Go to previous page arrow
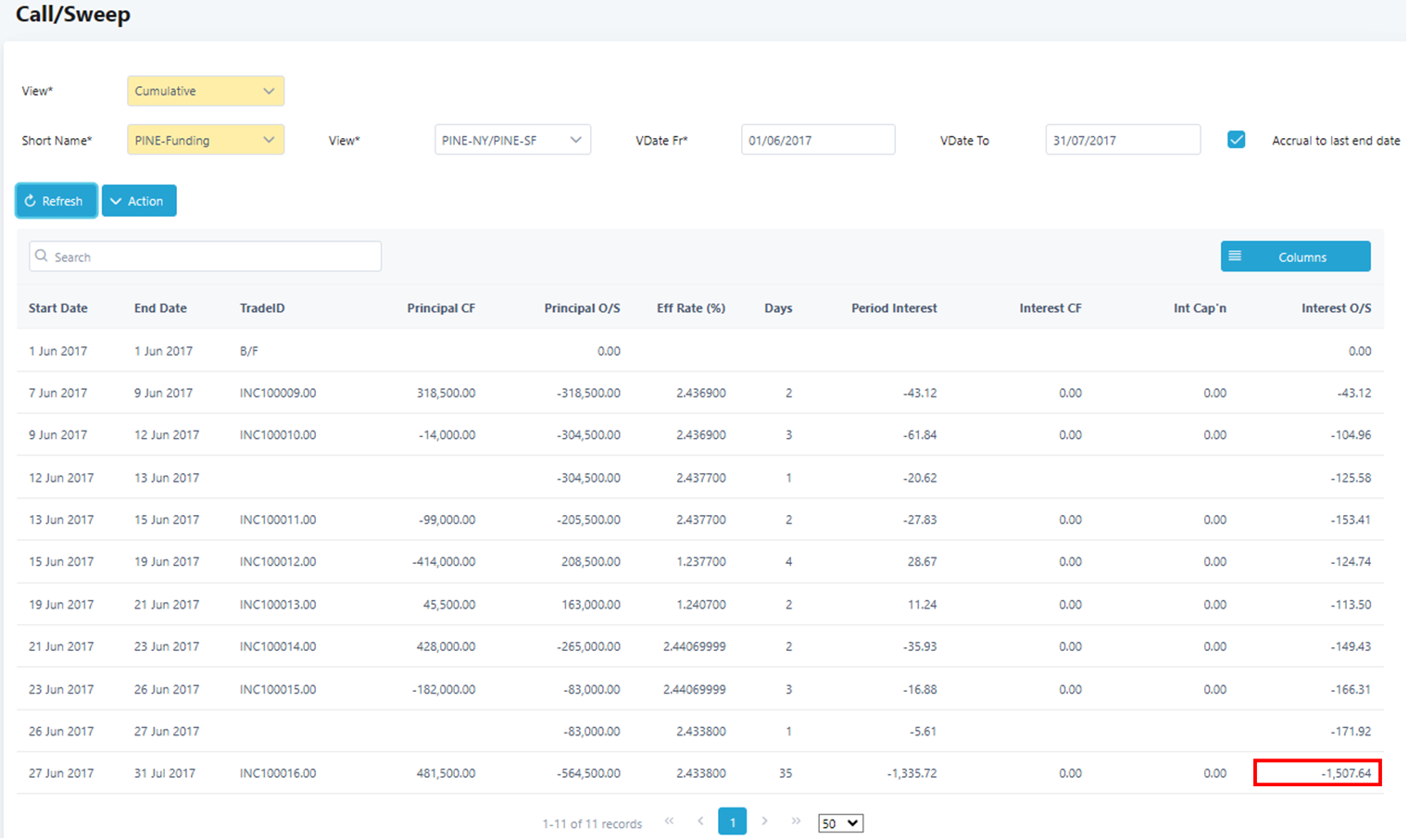Image resolution: width=1409 pixels, height=840 pixels. point(700,821)
